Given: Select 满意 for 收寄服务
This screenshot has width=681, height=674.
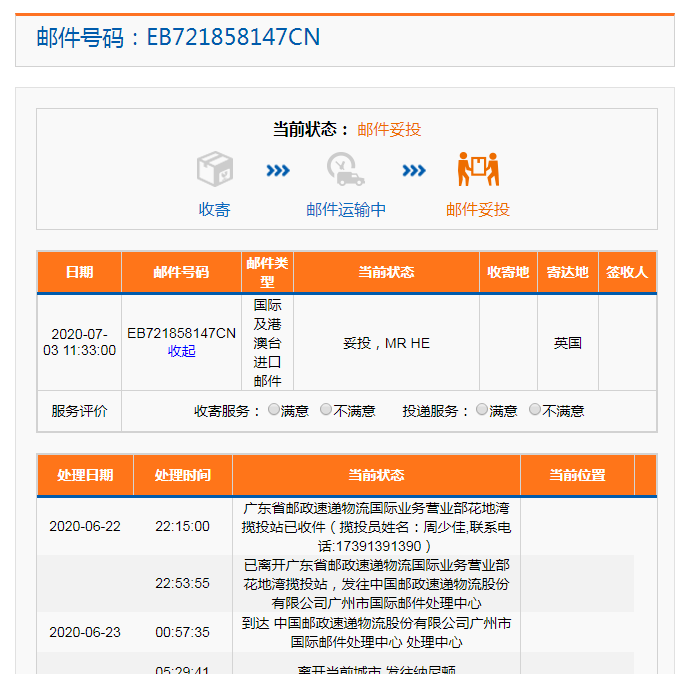Looking at the screenshot, I should coord(274,409).
